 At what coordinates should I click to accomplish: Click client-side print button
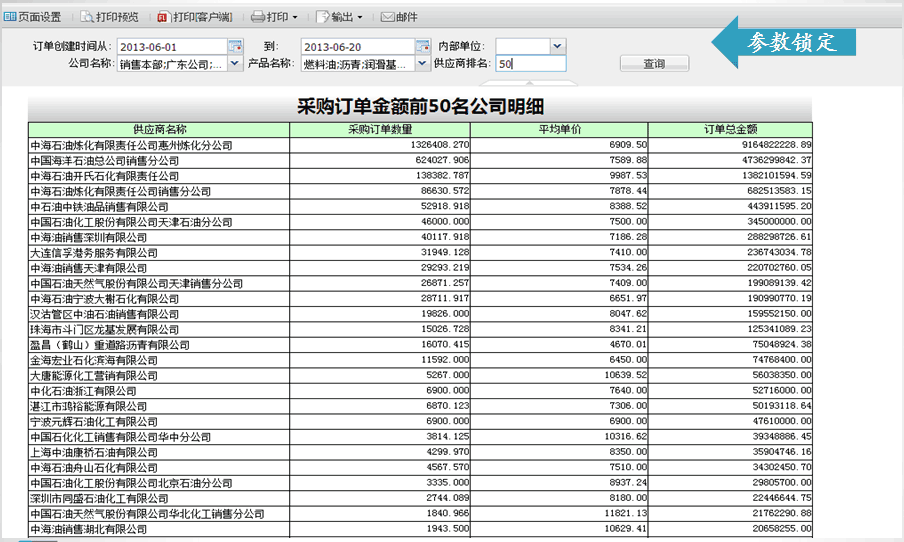tap(195, 17)
